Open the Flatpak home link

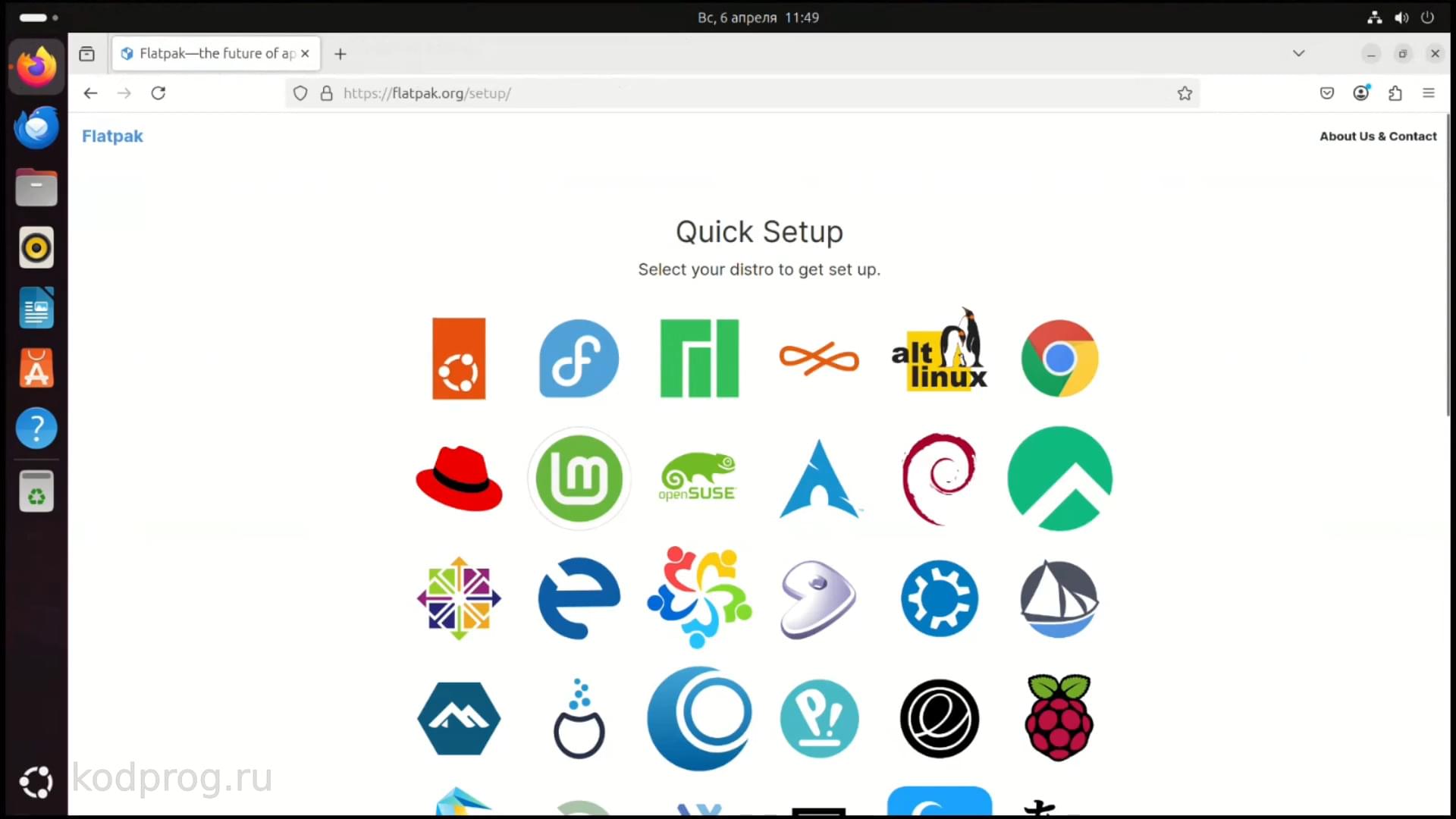112,136
